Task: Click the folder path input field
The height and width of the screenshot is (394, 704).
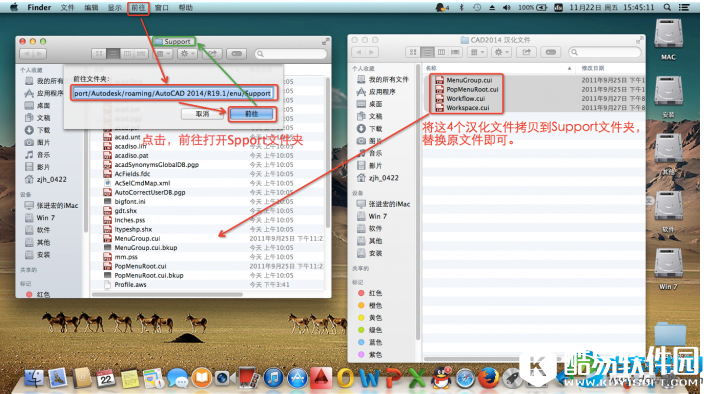Action: coord(173,93)
